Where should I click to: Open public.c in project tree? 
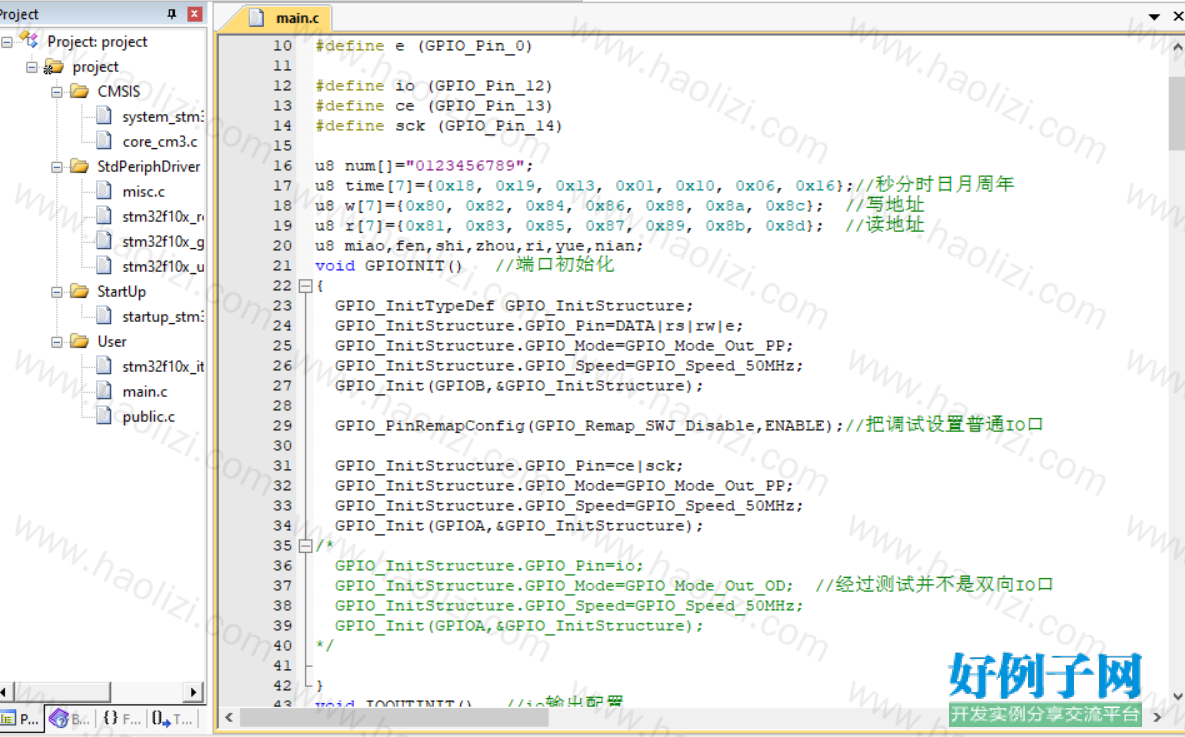(148, 416)
